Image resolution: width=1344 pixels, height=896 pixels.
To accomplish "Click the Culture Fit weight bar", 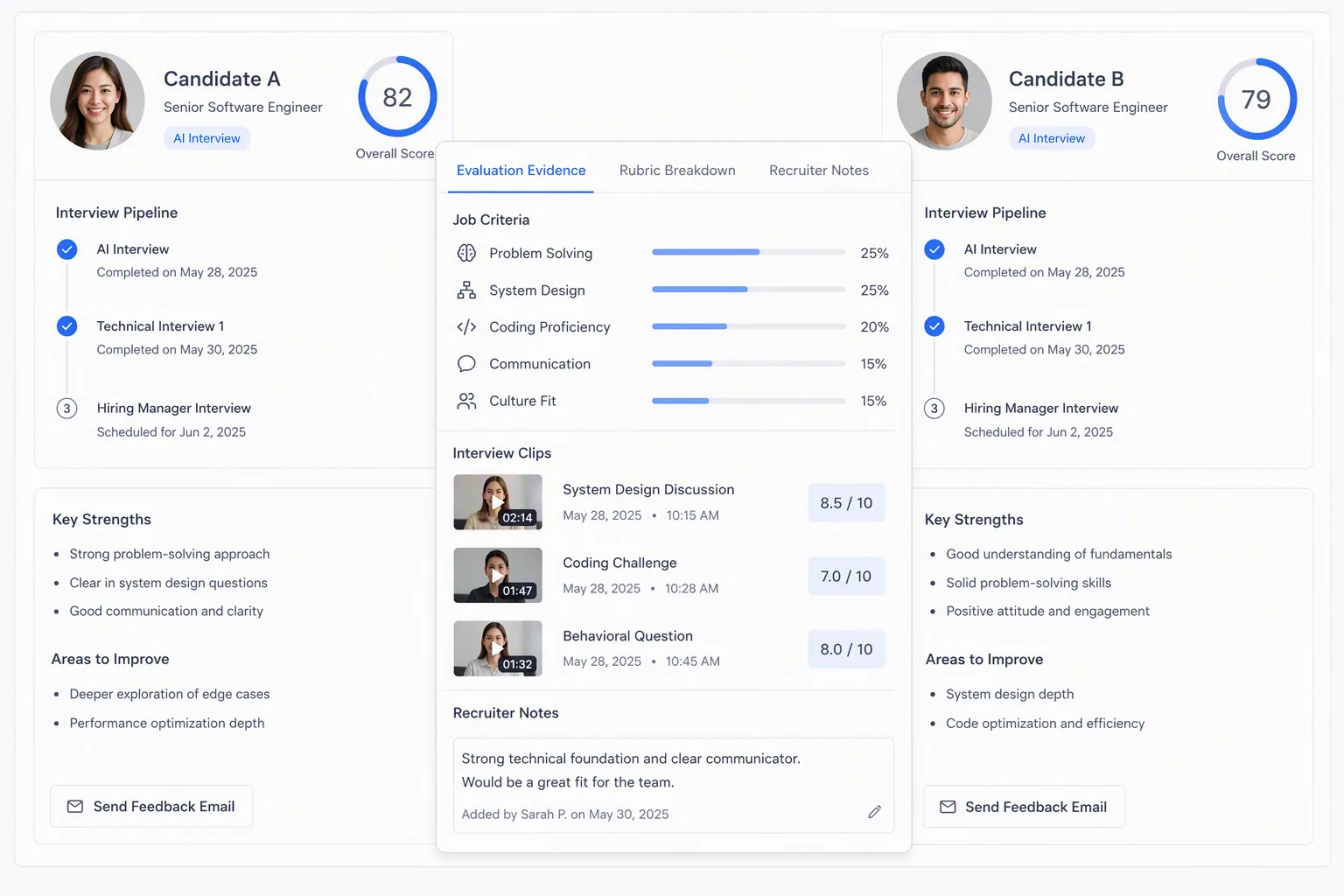I will (x=749, y=401).
